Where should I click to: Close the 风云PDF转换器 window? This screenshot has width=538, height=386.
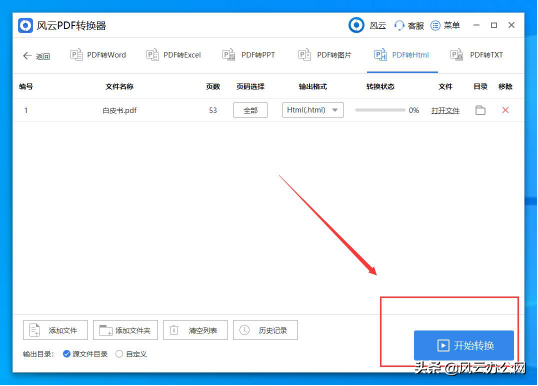[512, 25]
